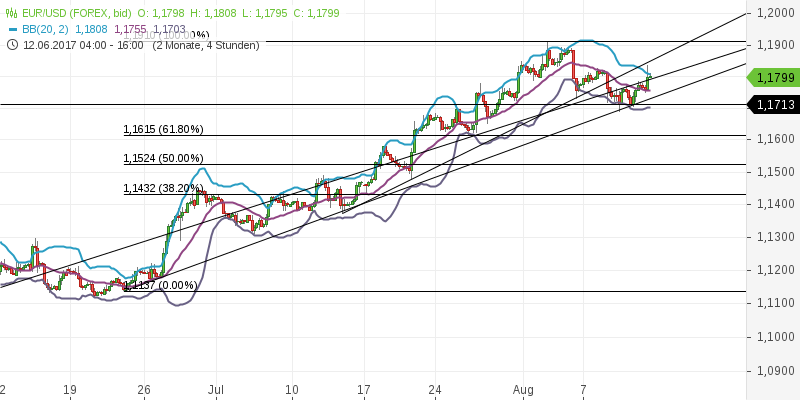Click the 1,1900 price axis label
The image size is (800, 400).
(x=775, y=46)
